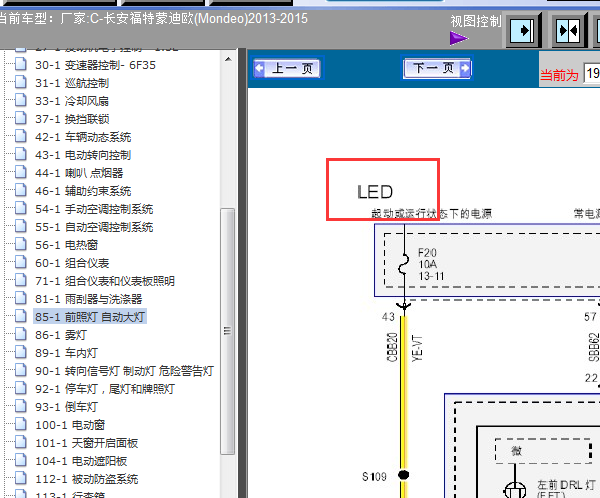Click the CBB20 circuit label
This screenshot has width=600, height=498.
pyautogui.click(x=392, y=347)
